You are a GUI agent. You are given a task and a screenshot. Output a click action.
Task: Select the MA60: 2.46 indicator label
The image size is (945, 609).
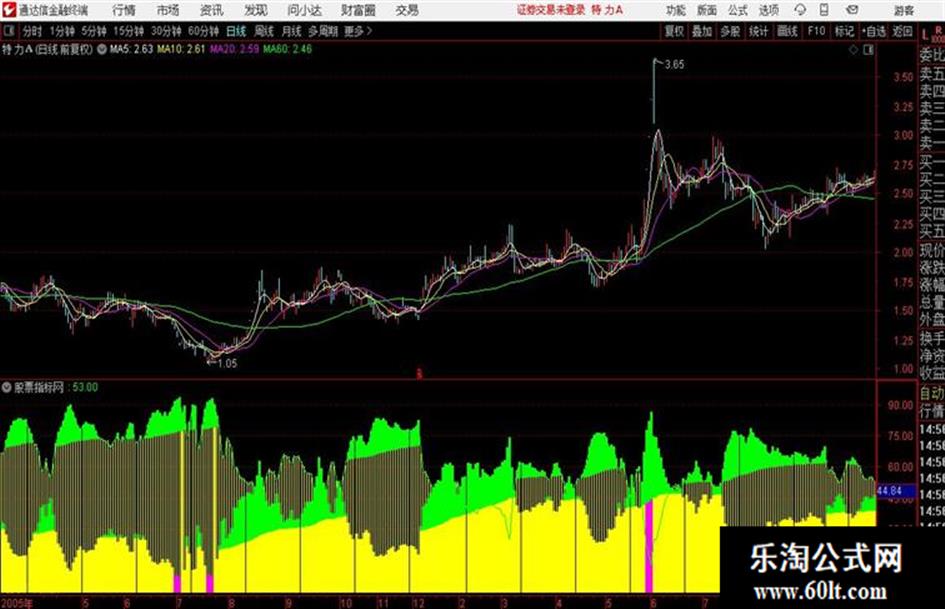tap(287, 49)
